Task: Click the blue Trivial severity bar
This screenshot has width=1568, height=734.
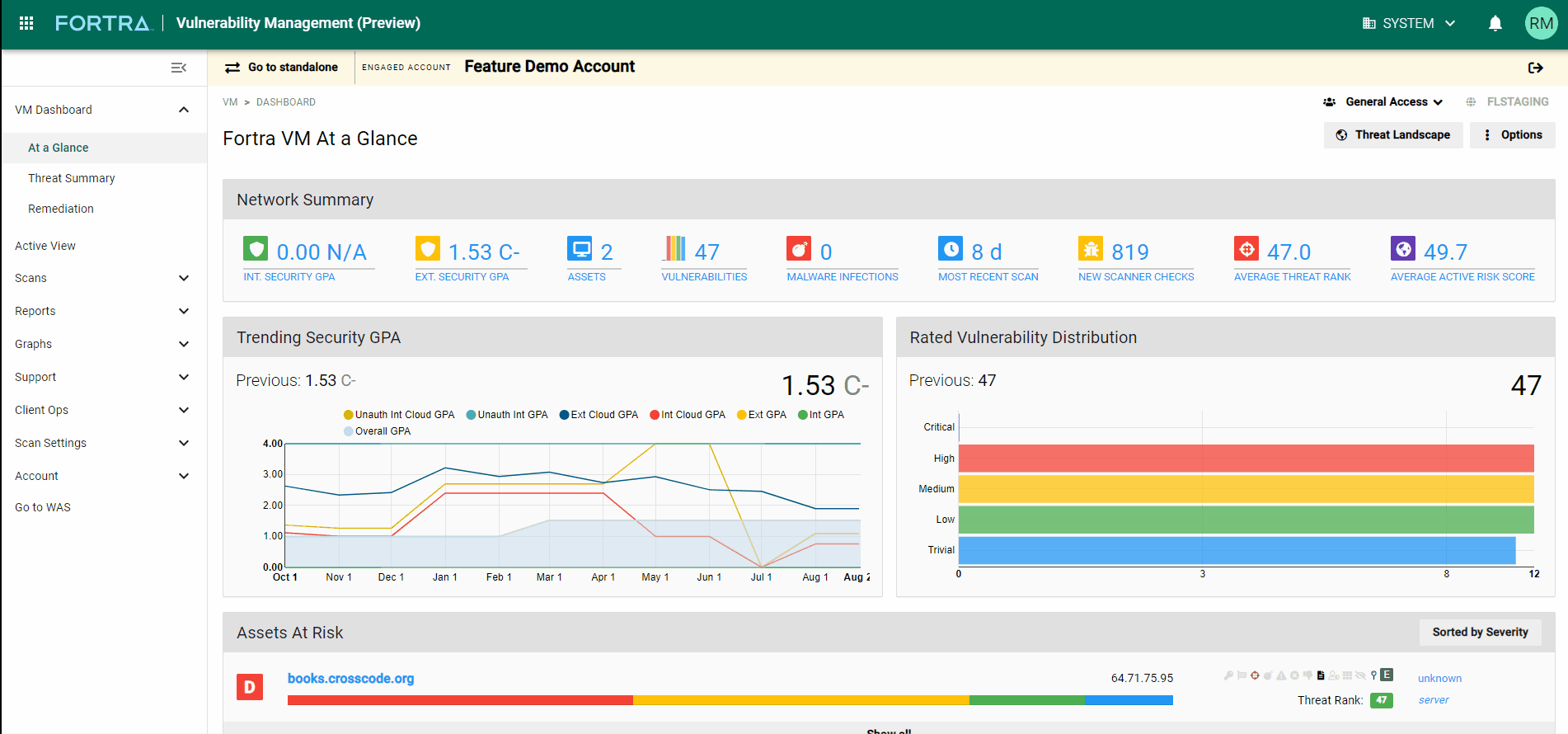Action: point(1237,550)
